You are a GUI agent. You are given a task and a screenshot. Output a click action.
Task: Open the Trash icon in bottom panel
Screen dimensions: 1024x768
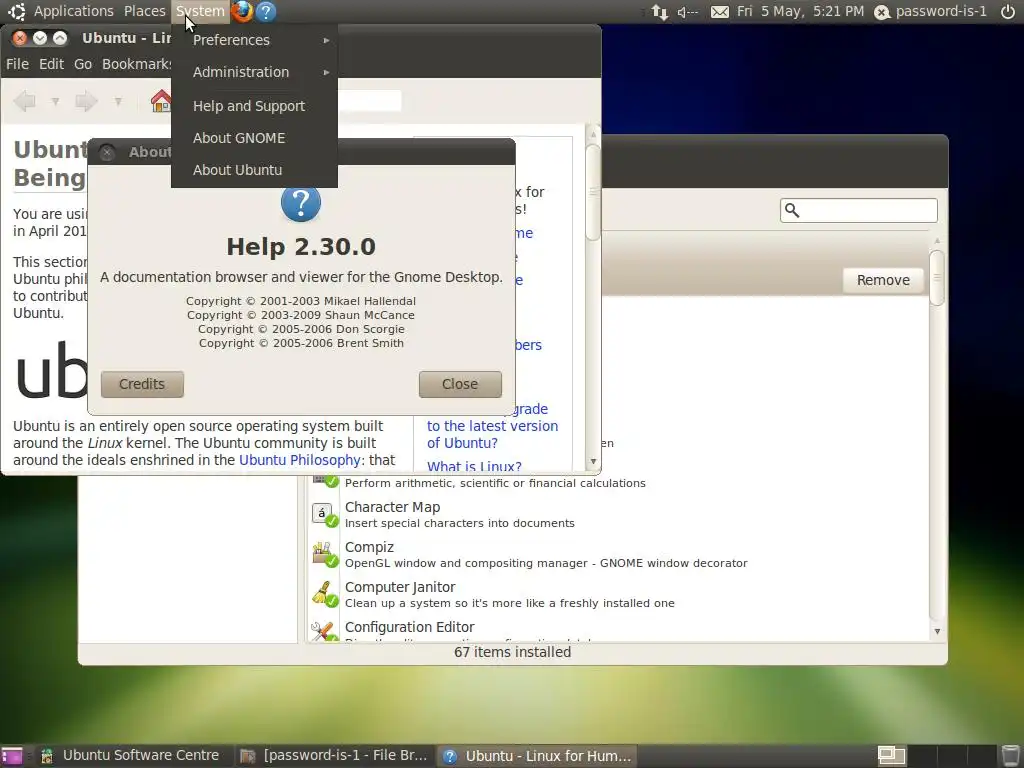1010,755
